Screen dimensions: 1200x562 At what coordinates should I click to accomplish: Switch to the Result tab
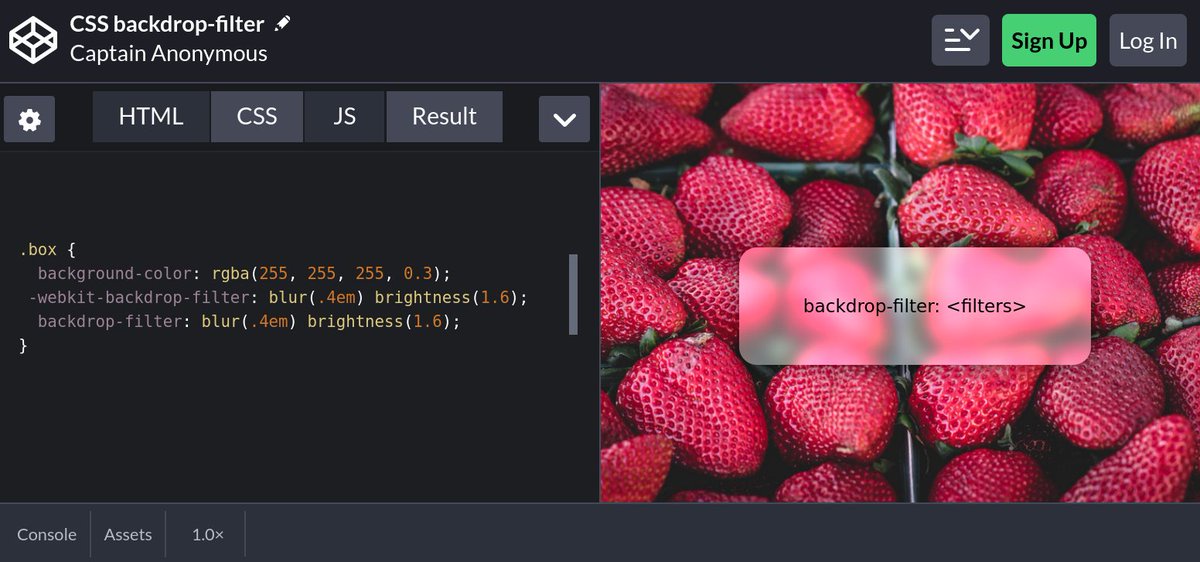[444, 116]
